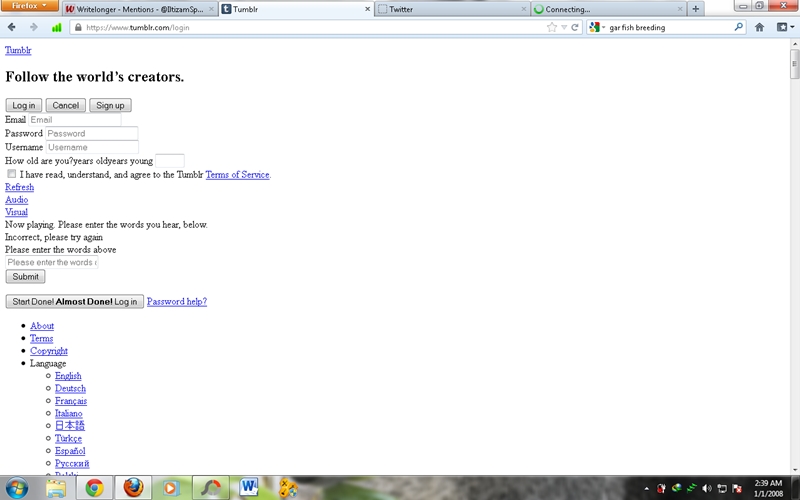Screen dimensions: 800x500
Task: Open Microsoft Word from the taskbar
Action: pyautogui.click(x=248, y=487)
